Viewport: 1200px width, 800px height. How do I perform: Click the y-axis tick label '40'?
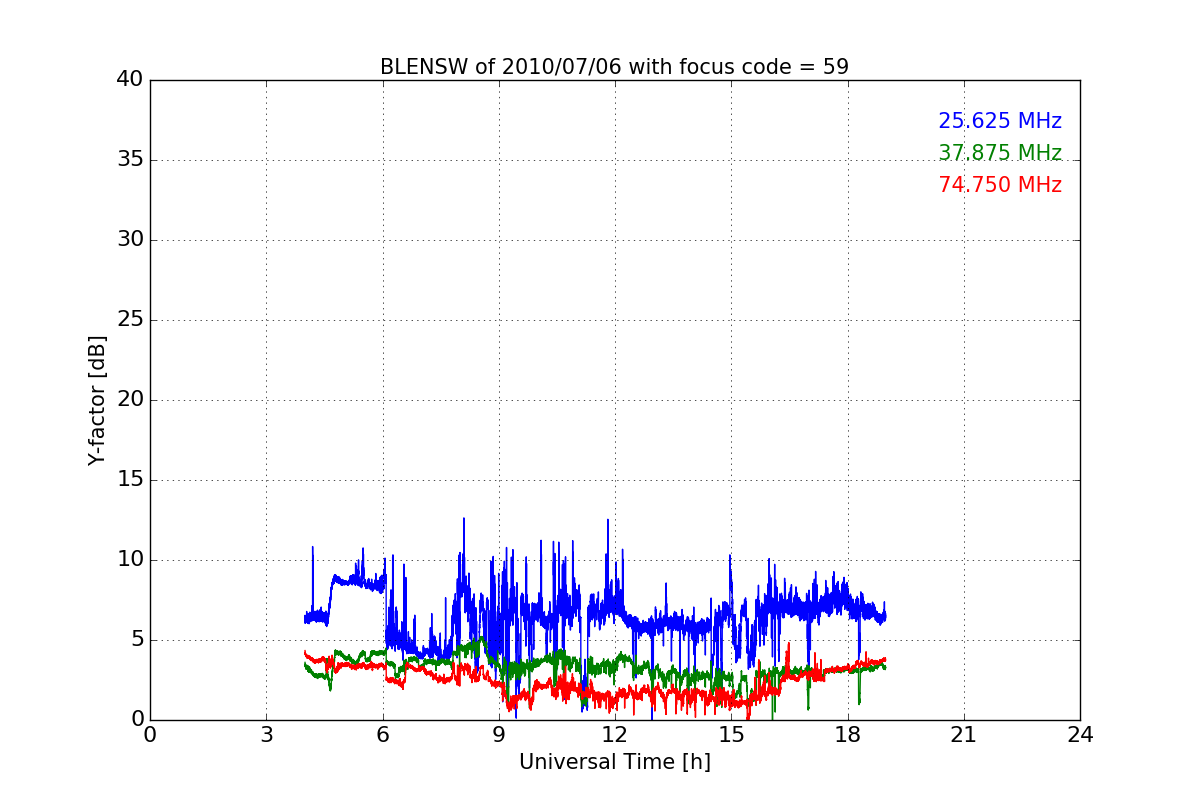(130, 80)
